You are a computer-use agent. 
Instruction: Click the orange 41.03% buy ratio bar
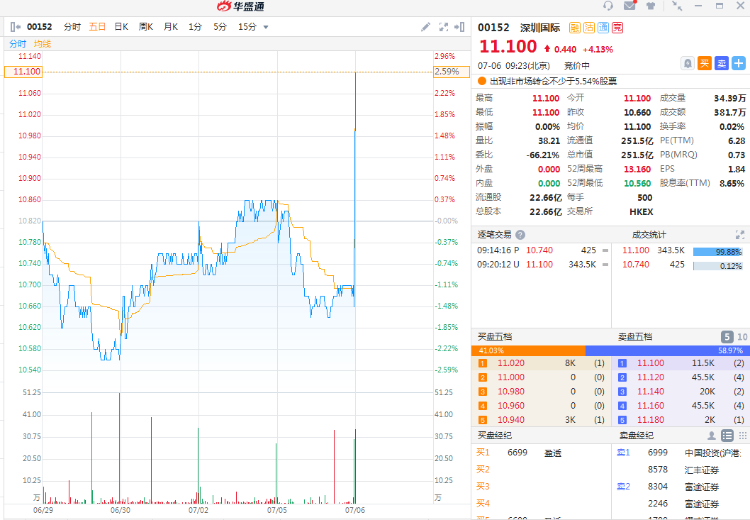click(528, 351)
